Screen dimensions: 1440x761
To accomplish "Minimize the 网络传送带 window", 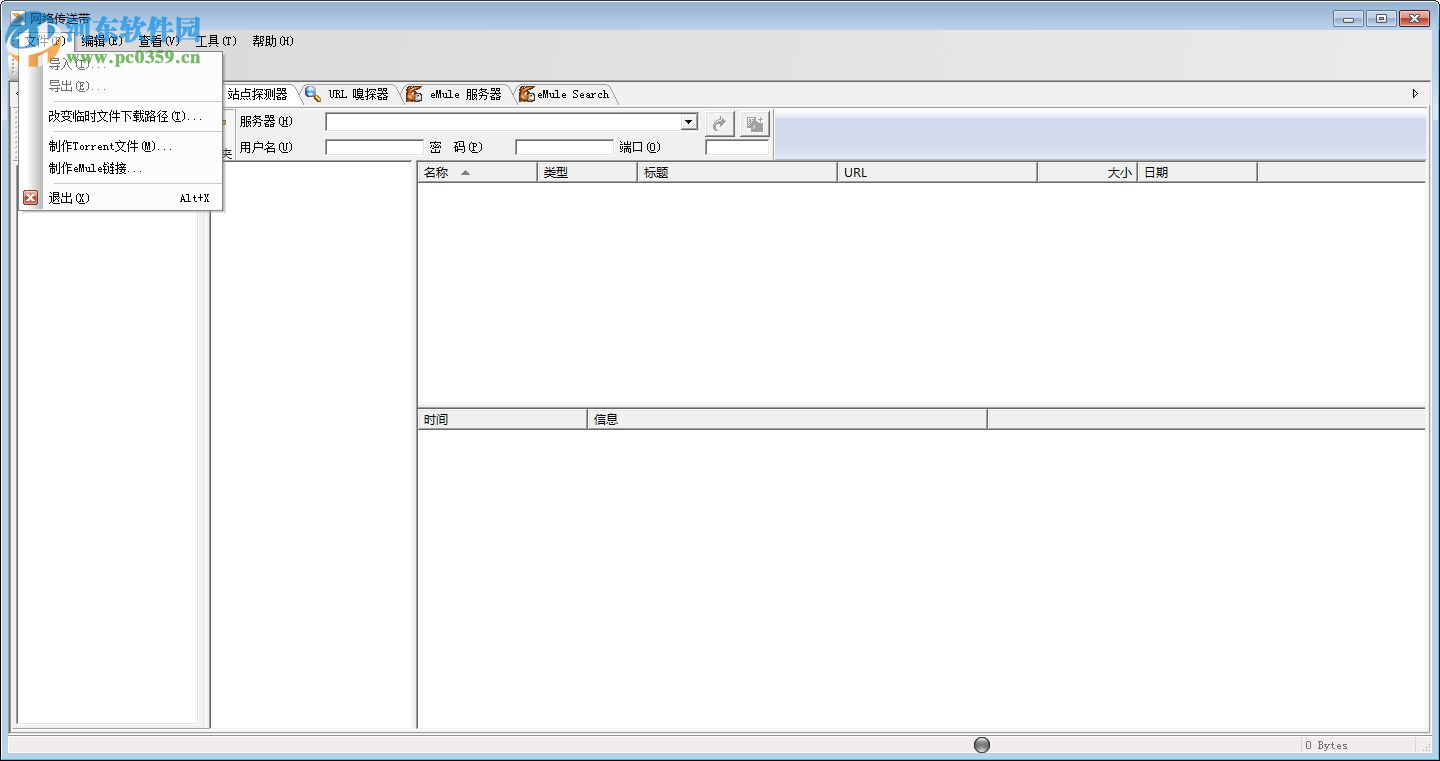I will pyautogui.click(x=1349, y=18).
